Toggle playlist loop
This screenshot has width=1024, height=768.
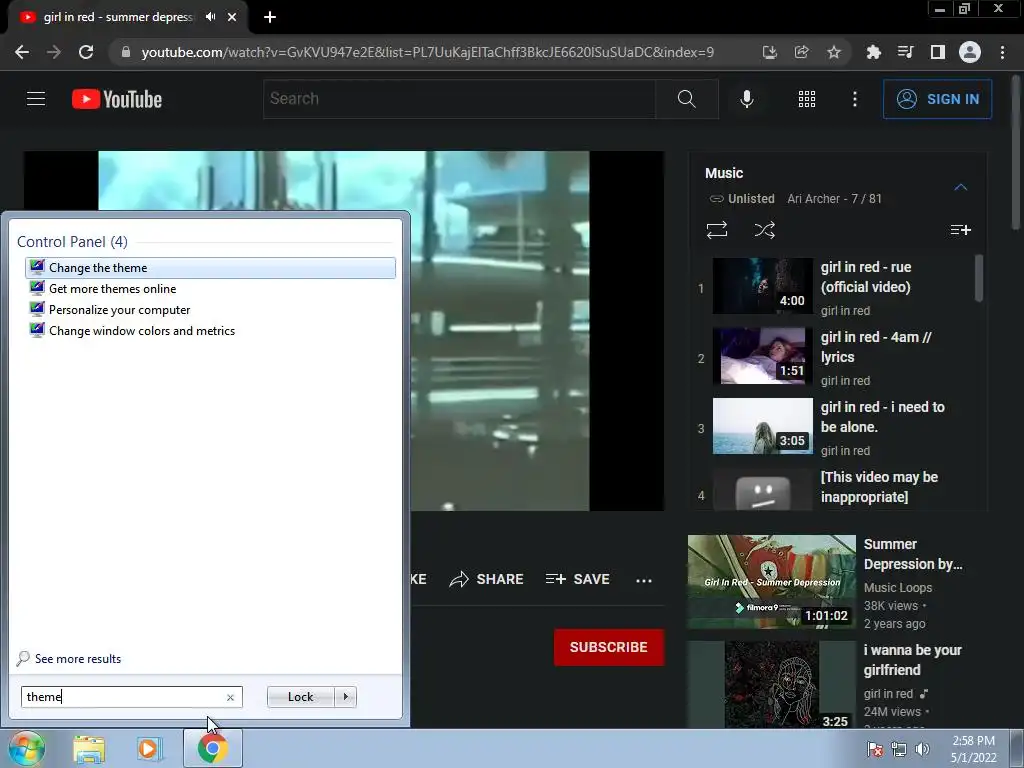(x=716, y=230)
